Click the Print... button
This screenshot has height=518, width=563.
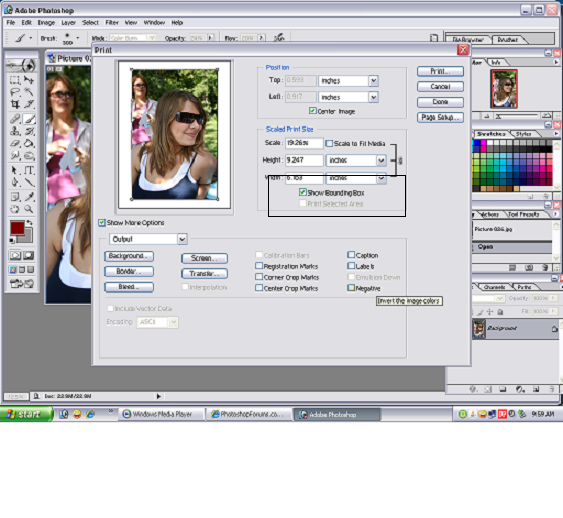440,71
